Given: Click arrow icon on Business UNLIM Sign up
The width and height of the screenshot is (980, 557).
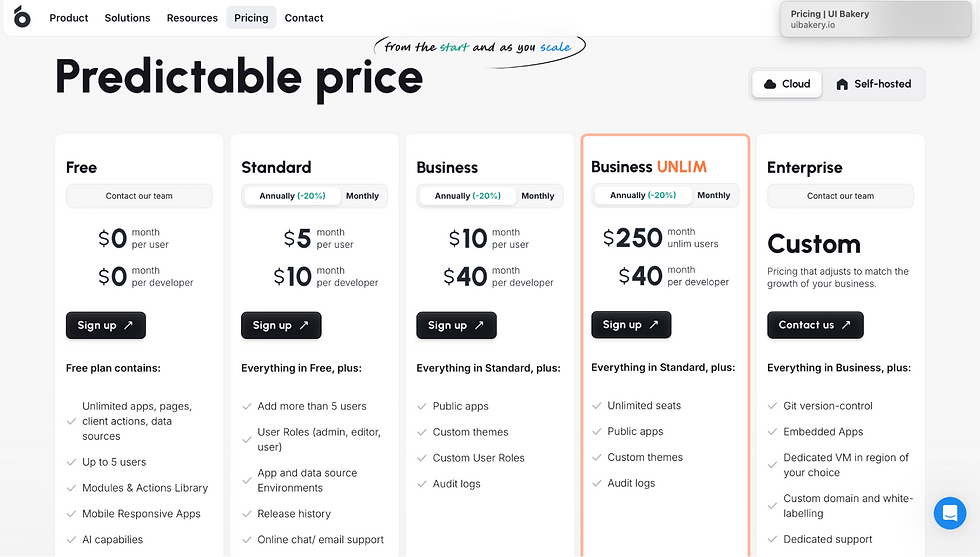Looking at the screenshot, I should [x=654, y=324].
